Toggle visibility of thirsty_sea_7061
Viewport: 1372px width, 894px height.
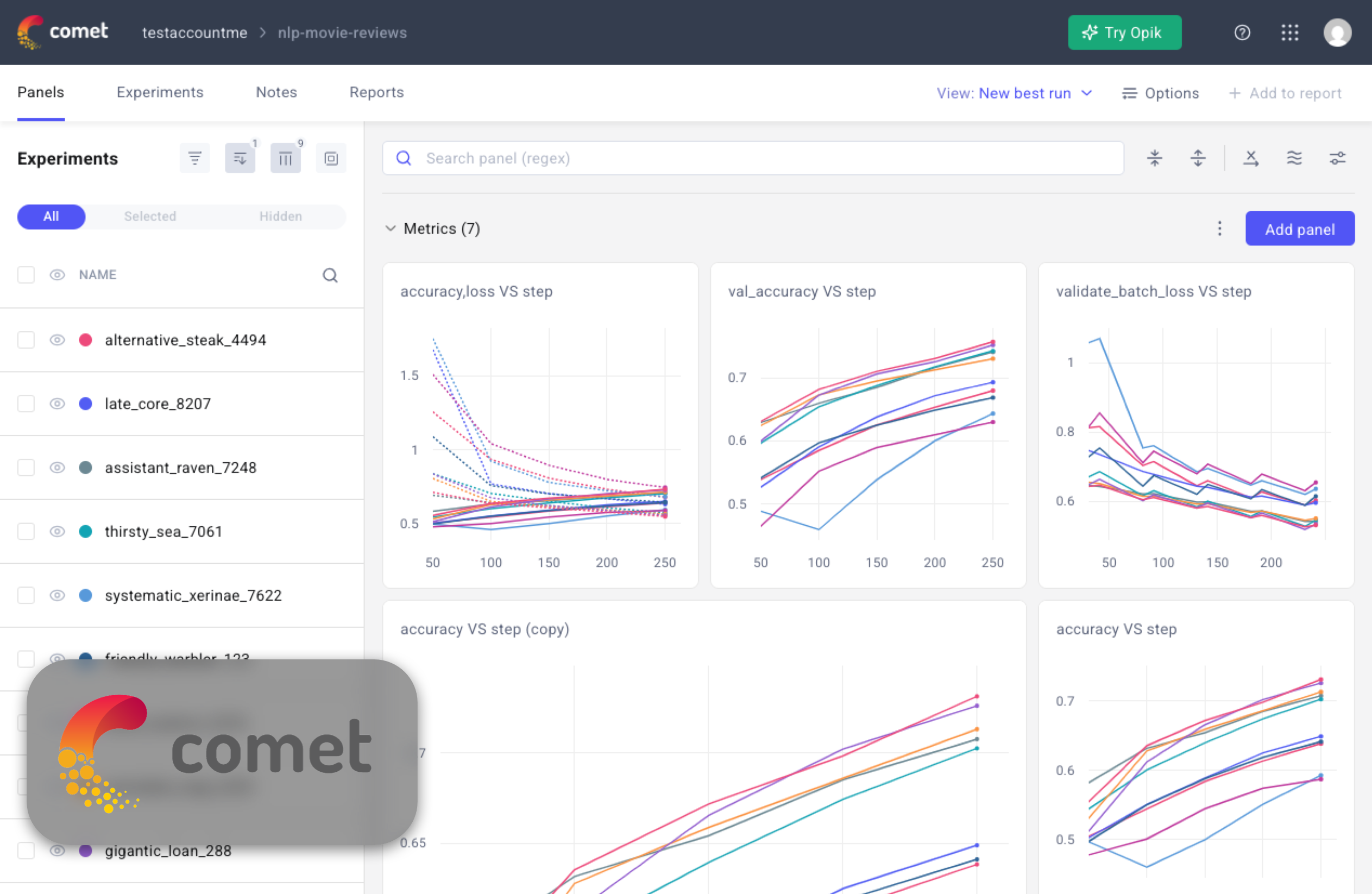[x=57, y=531]
